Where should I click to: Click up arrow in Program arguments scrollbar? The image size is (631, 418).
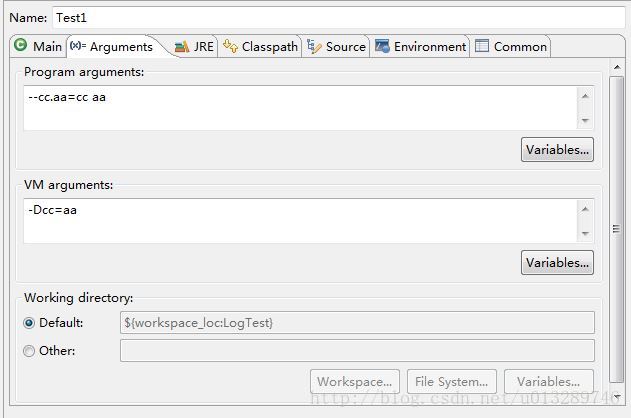pyautogui.click(x=585, y=96)
